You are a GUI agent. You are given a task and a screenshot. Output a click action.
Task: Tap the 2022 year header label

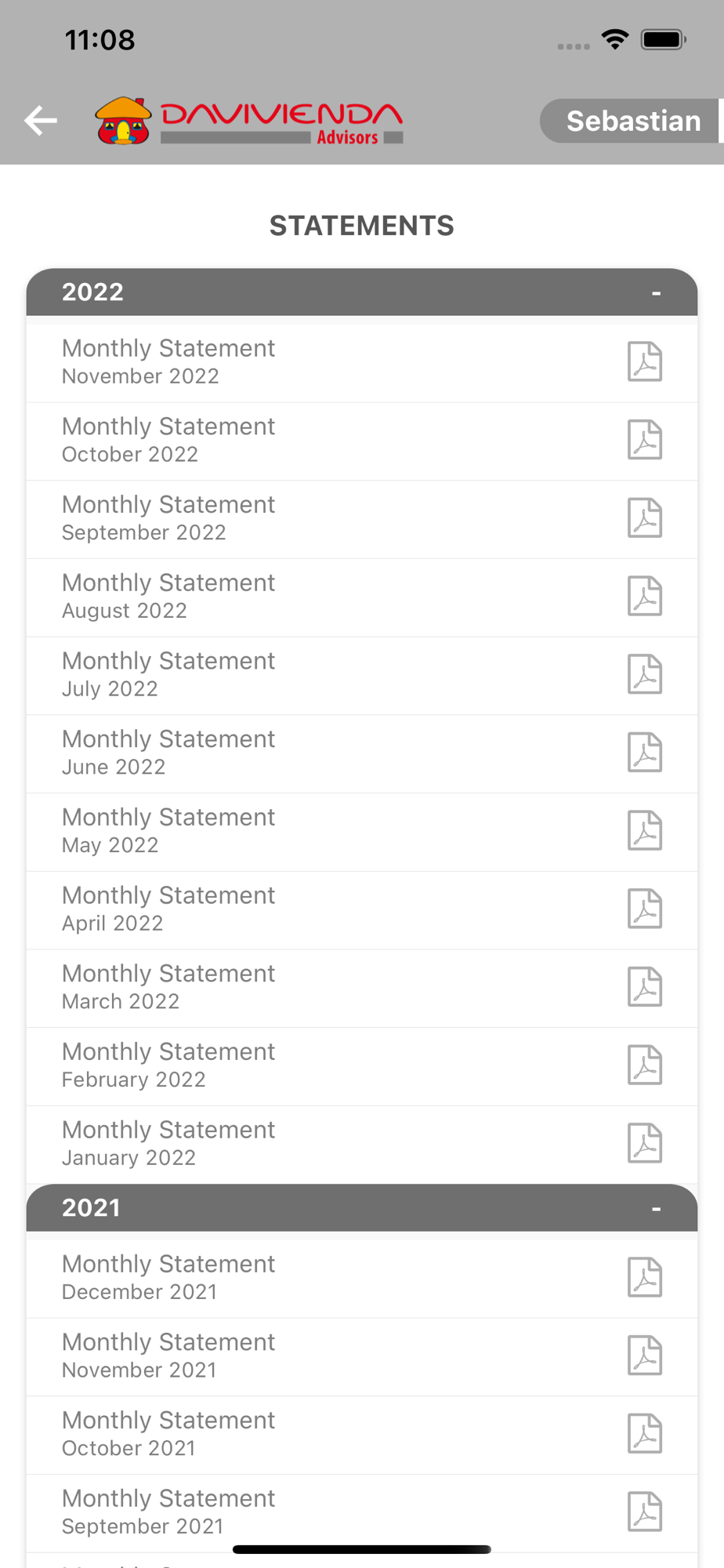pyautogui.click(x=92, y=292)
